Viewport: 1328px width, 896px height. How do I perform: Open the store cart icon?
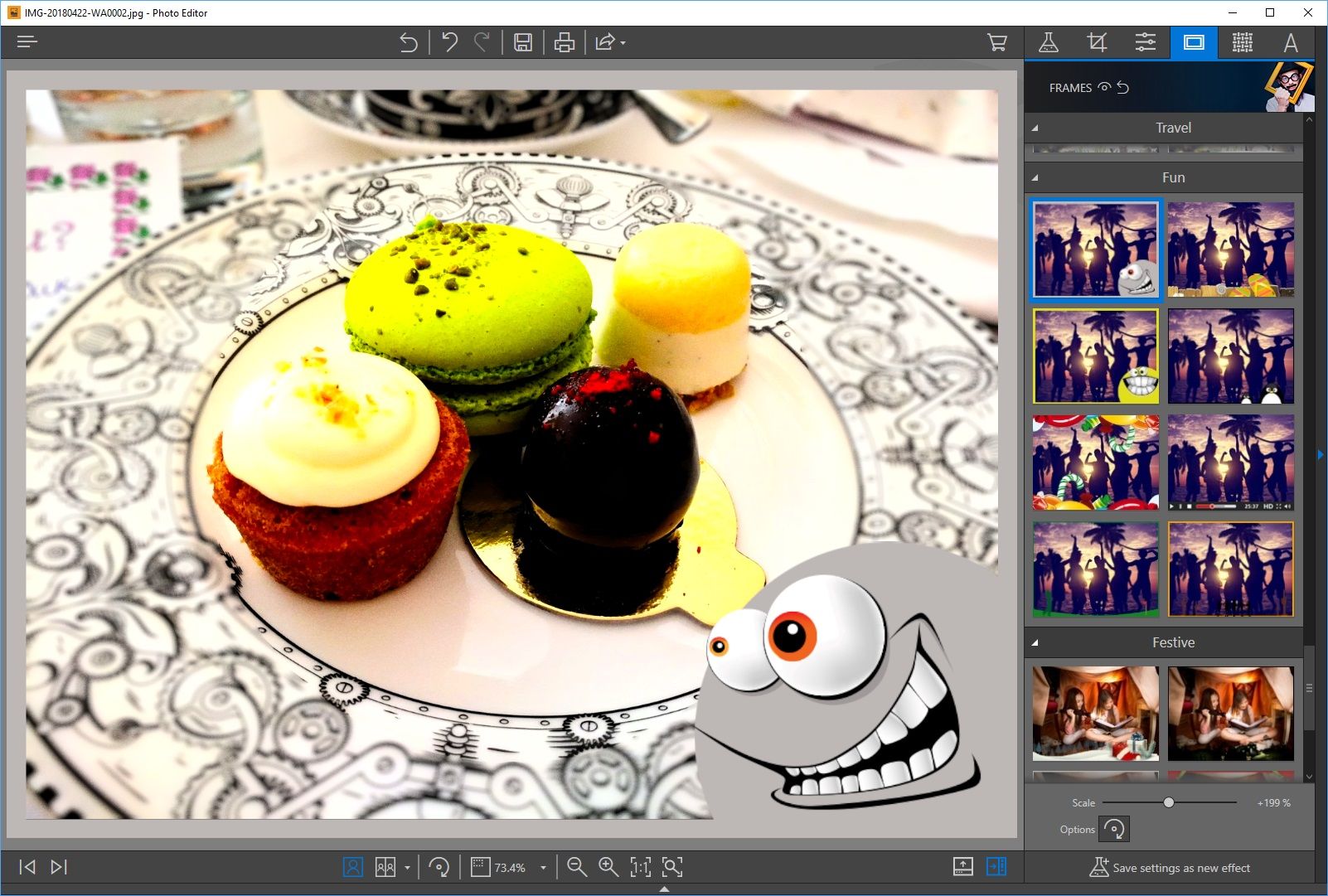[996, 41]
